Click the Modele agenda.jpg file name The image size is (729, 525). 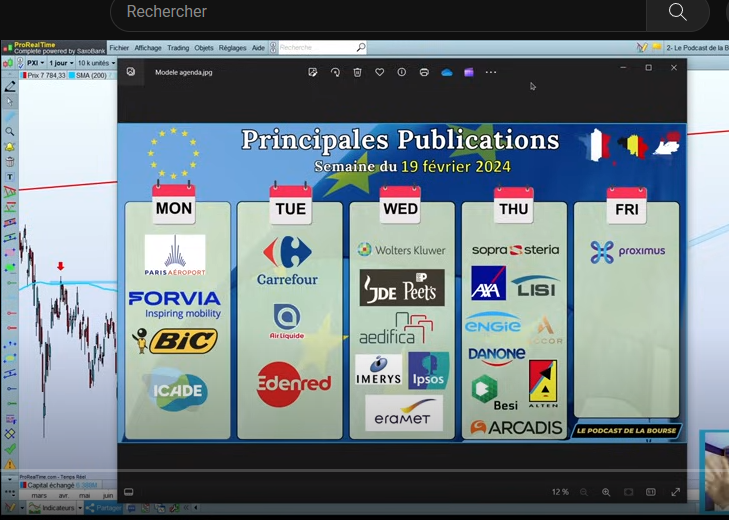click(x=184, y=72)
